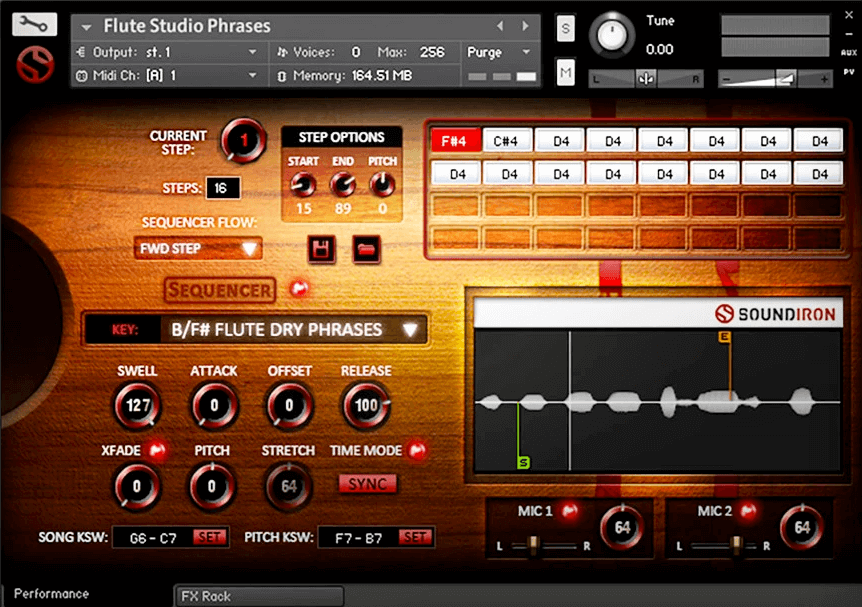862x607 pixels.
Task: Click the MIC 1 pan slider
Action: pos(536,545)
